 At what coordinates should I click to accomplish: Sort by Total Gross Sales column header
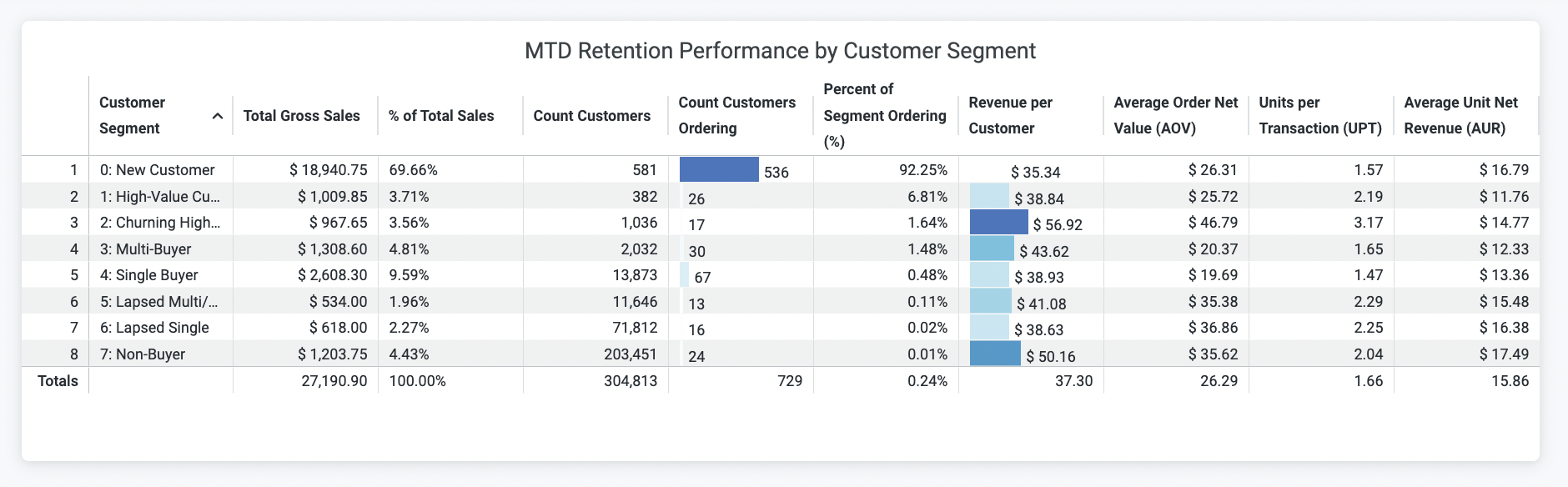[301, 116]
